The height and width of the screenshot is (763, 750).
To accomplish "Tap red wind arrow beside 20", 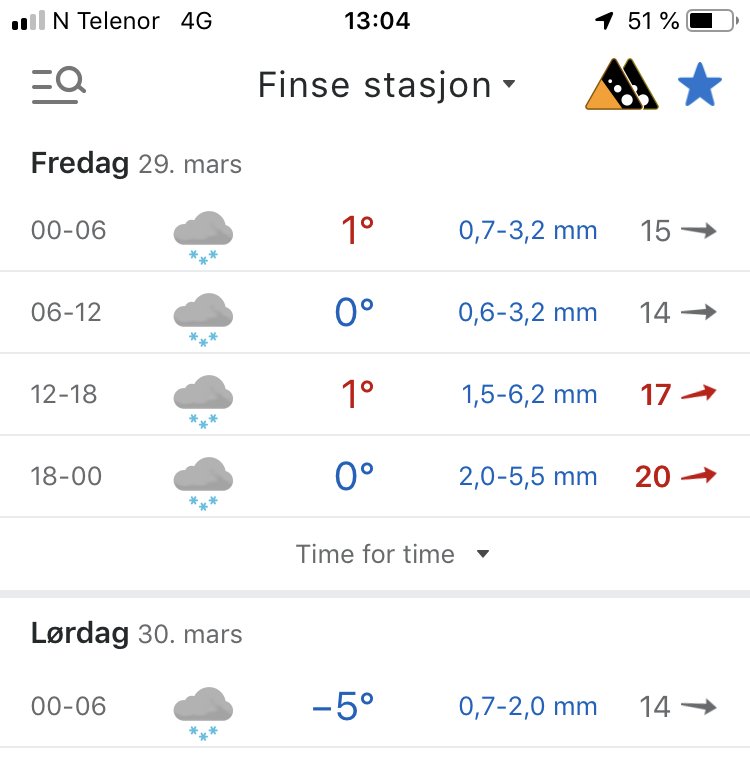I will click(x=699, y=476).
